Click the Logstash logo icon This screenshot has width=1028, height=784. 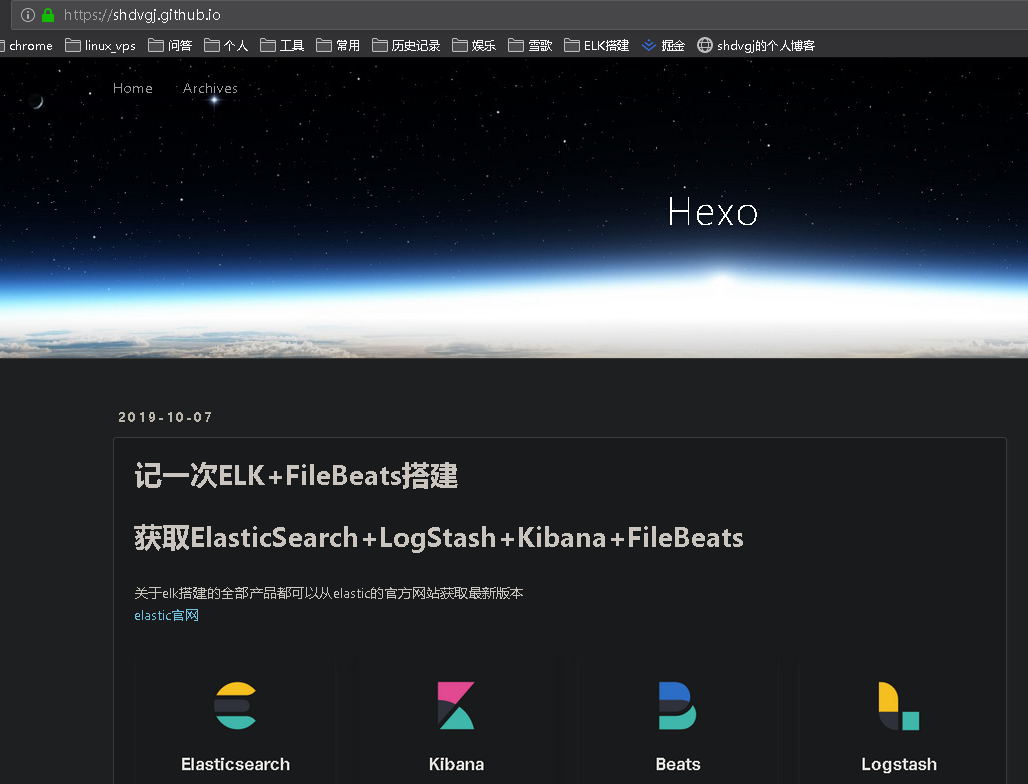click(898, 705)
